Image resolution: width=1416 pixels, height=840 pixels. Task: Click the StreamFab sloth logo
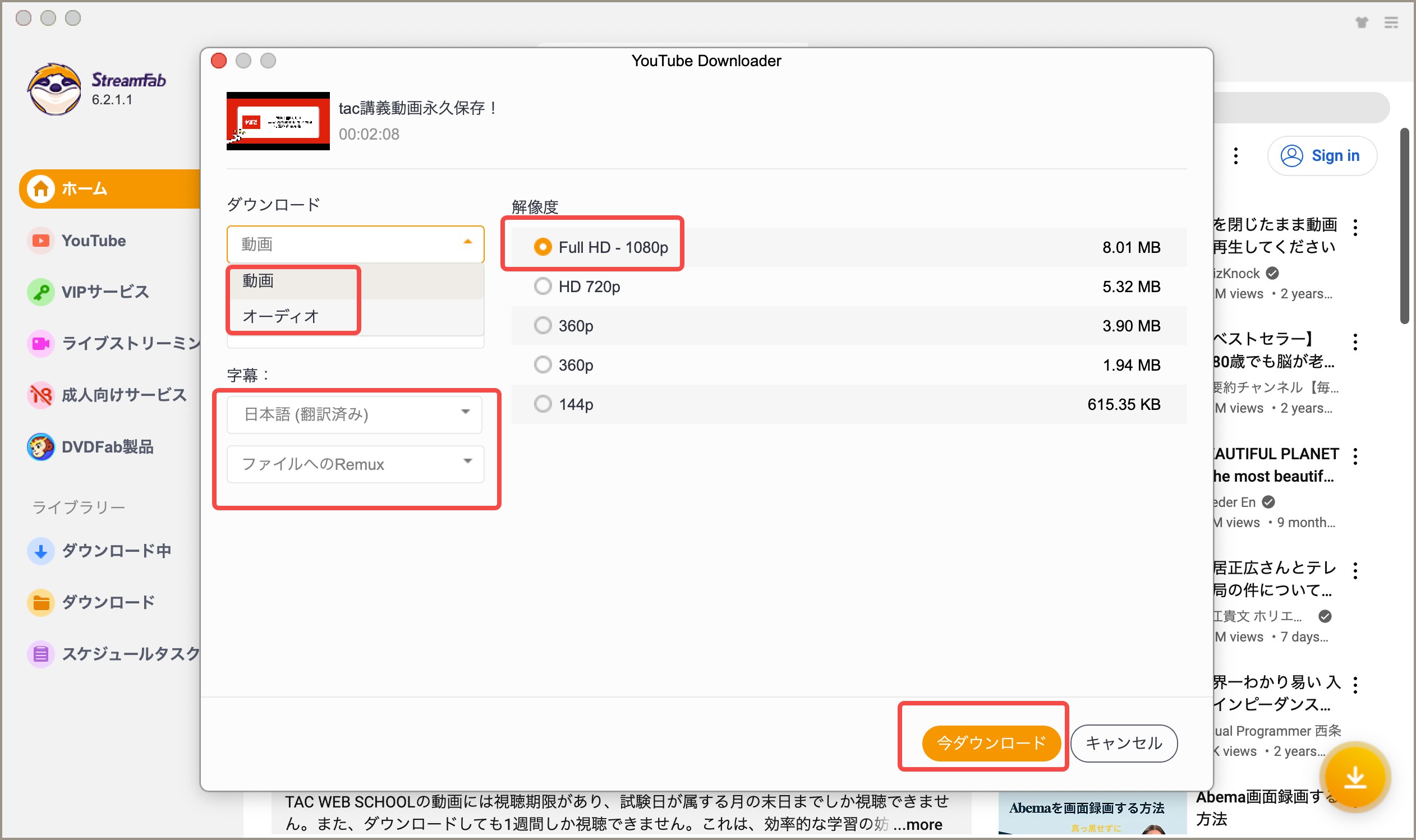click(54, 89)
